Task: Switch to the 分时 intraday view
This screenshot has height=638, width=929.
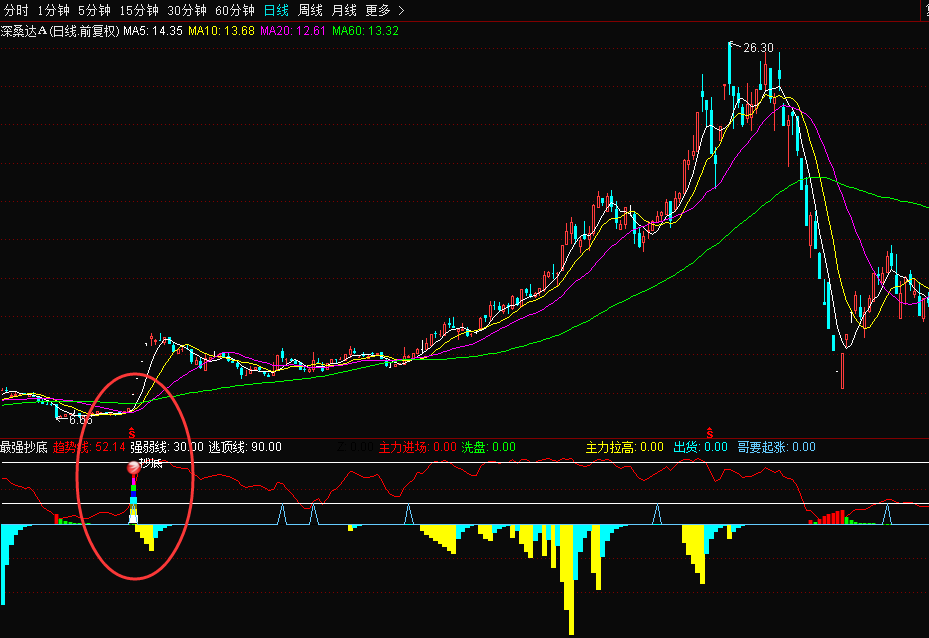Action: coord(16,11)
